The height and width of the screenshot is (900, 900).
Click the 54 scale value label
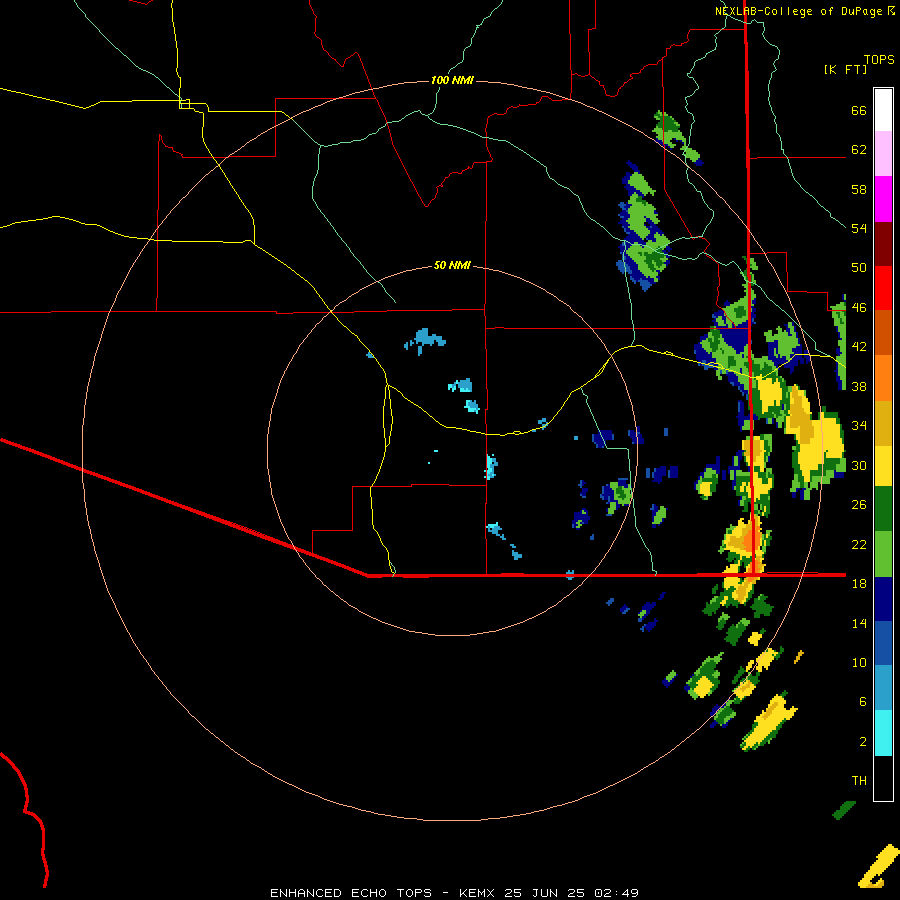point(859,228)
